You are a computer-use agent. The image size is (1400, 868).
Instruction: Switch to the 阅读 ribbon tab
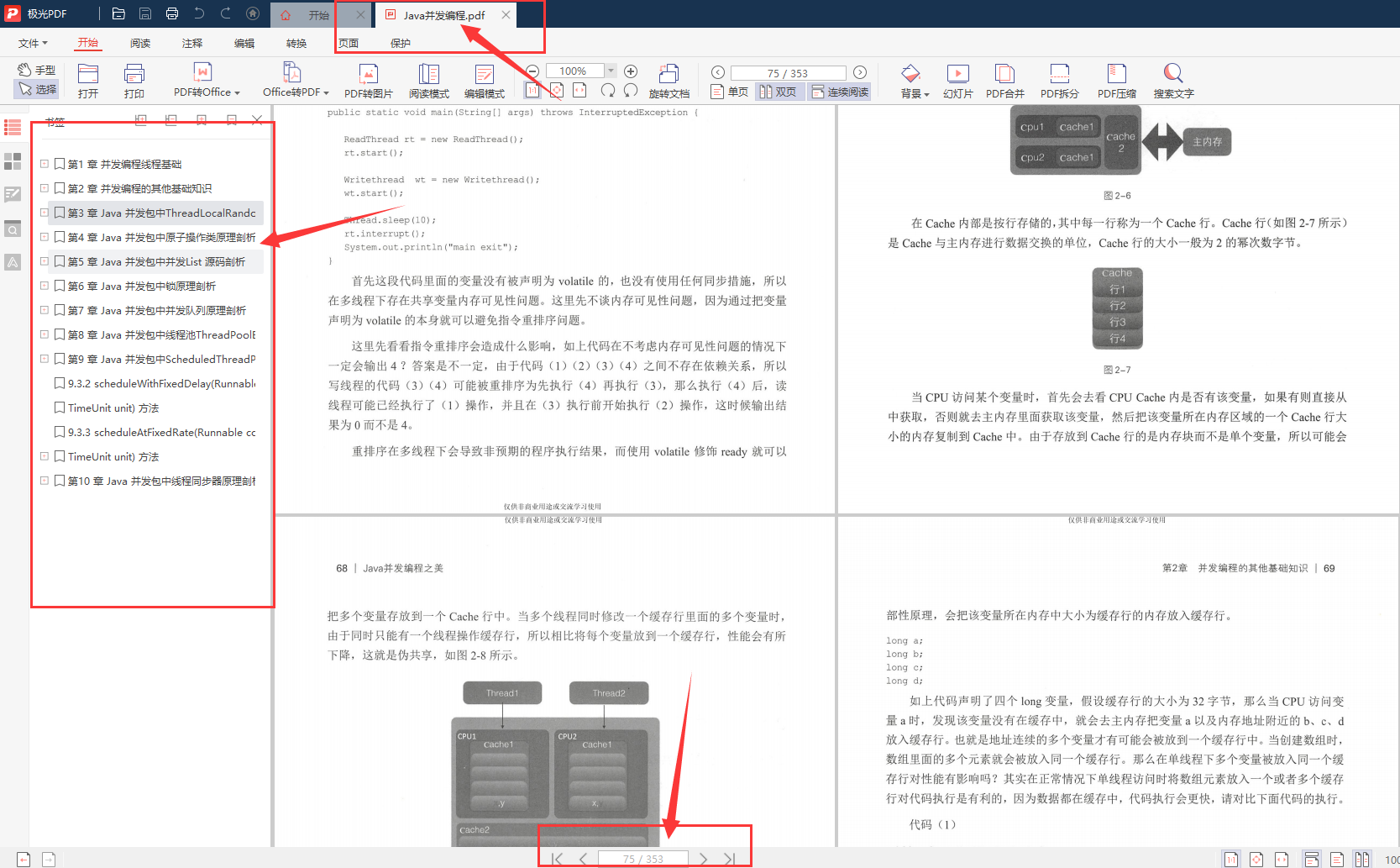(139, 42)
